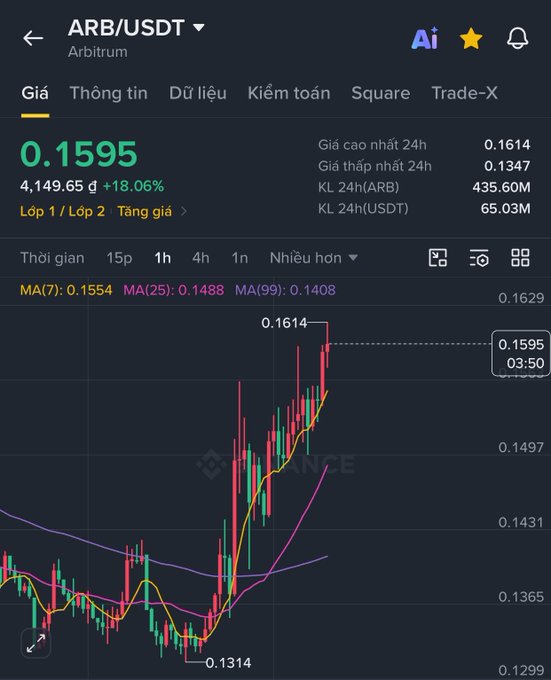Tap the 0.1299 price axis label
This screenshot has width=551, height=680.
[521, 670]
